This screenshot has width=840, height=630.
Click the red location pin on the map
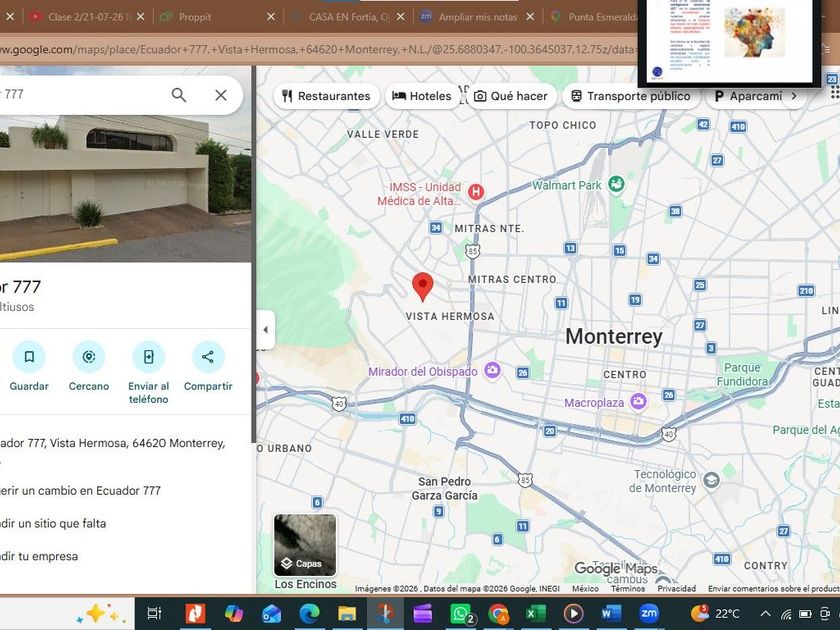[423, 286]
